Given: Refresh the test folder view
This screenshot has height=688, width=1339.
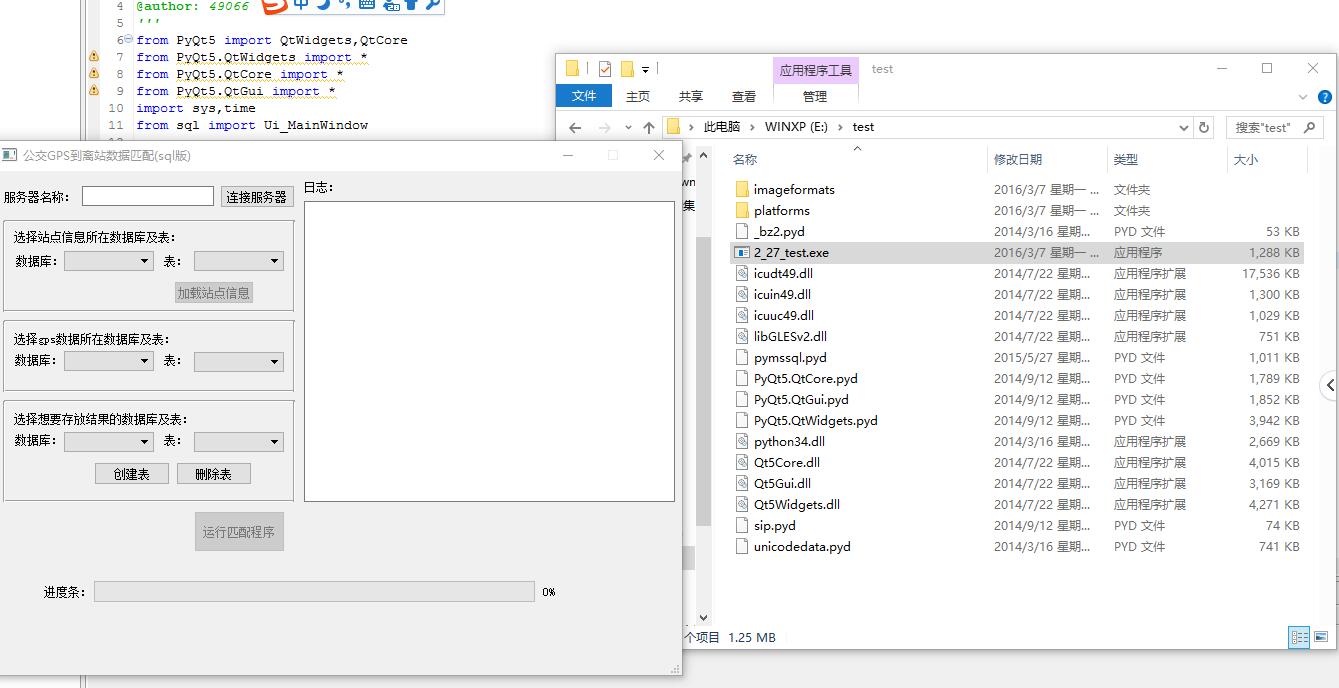Looking at the screenshot, I should (x=1204, y=128).
